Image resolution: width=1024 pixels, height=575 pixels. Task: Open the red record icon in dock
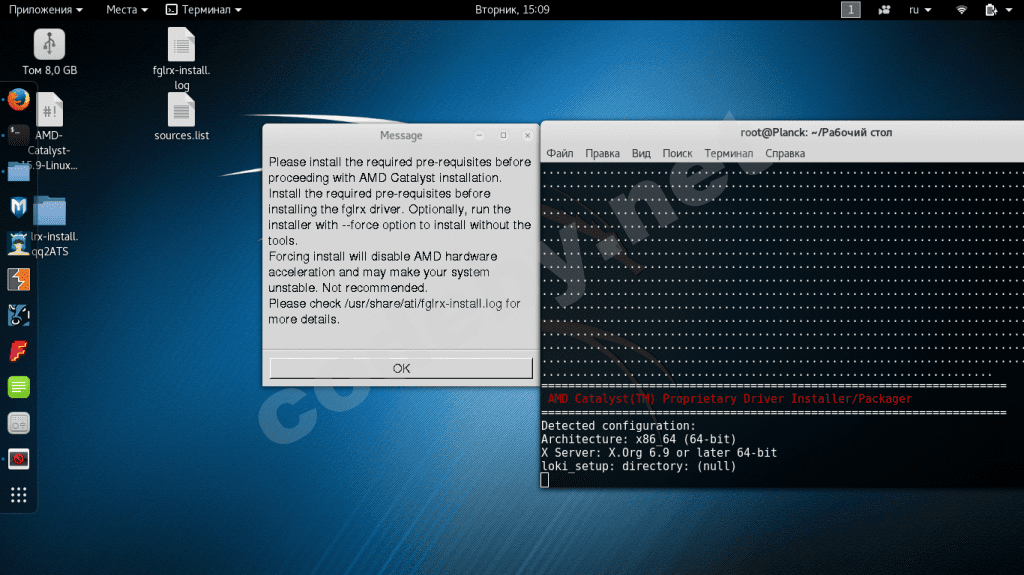tap(18, 459)
